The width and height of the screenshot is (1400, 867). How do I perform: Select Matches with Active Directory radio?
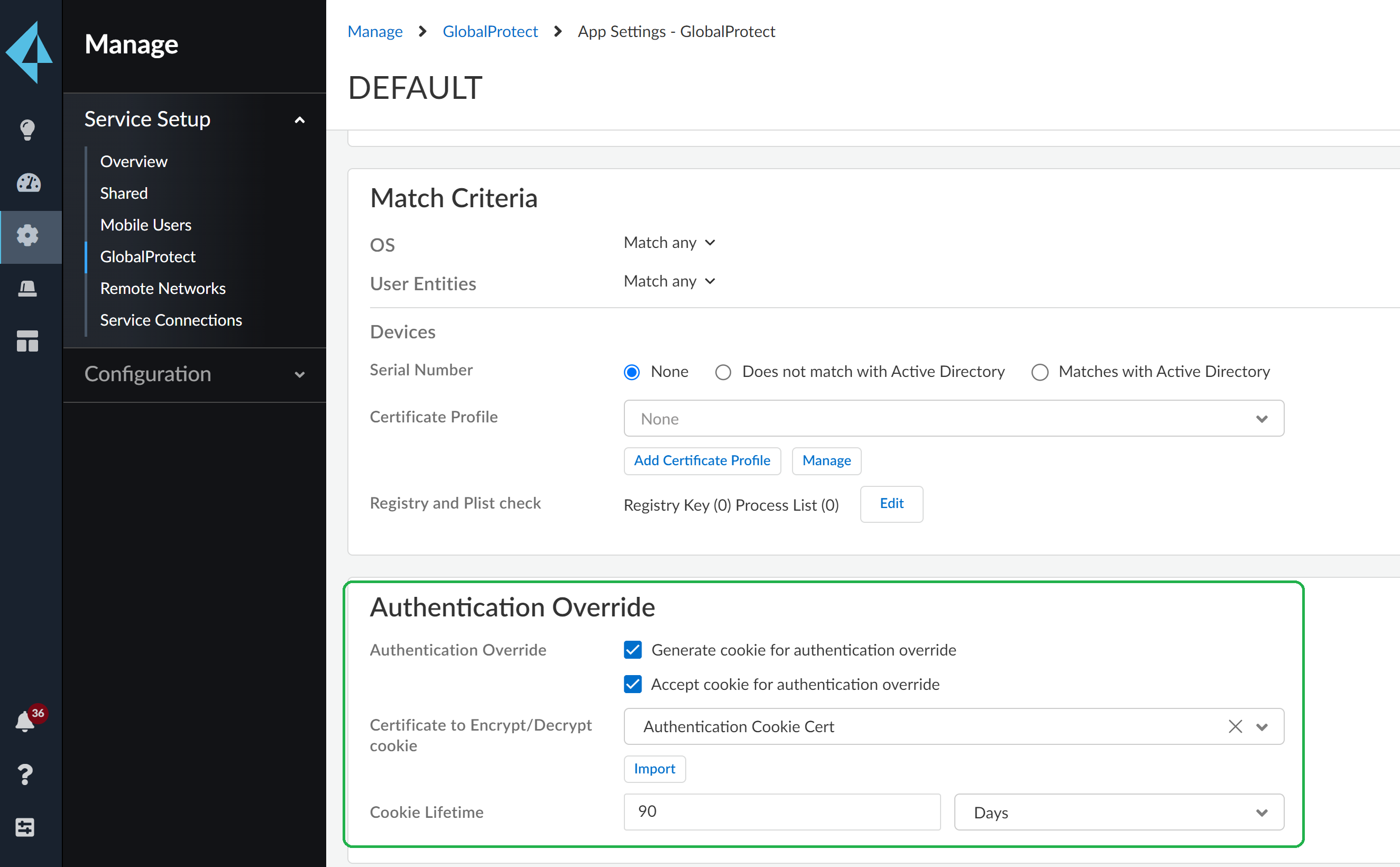tap(1039, 372)
